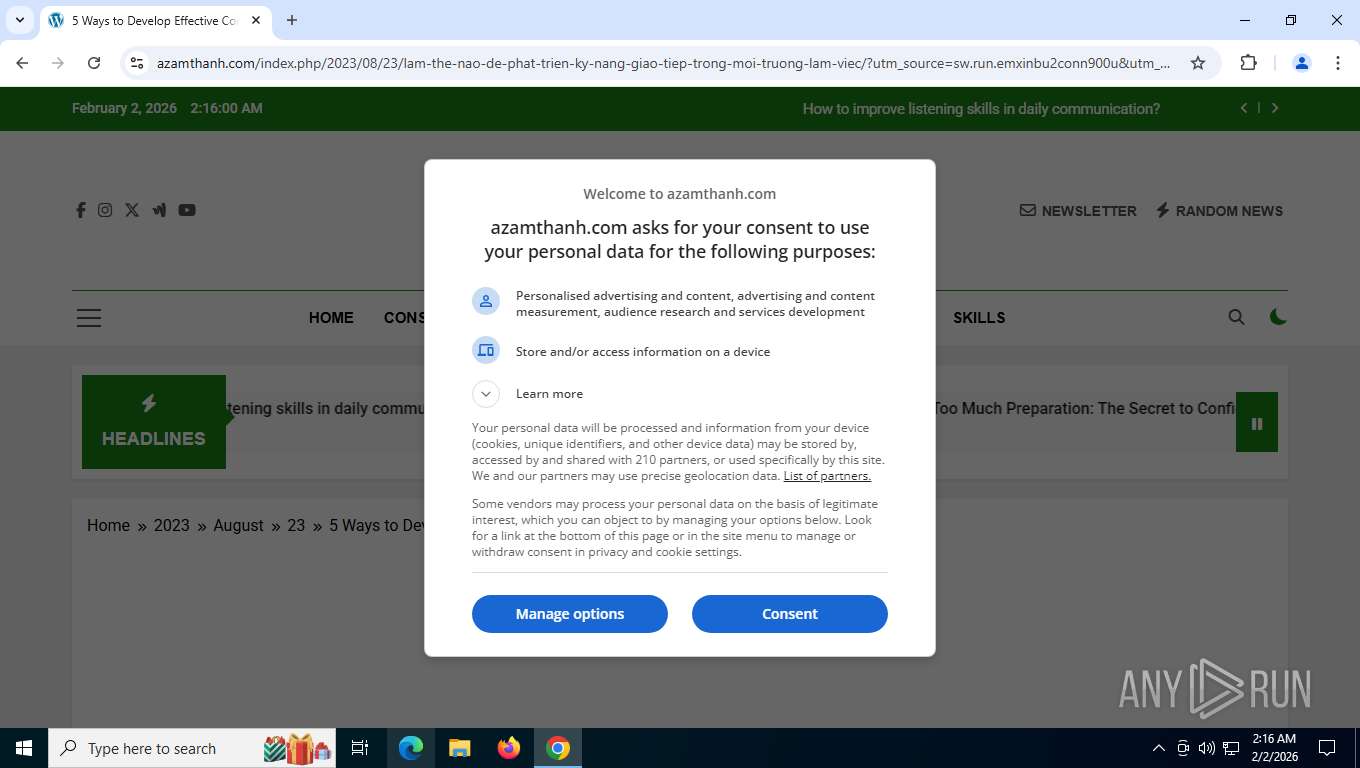The height and width of the screenshot is (768, 1360).
Task: Expand the Learn more chevron
Action: [x=485, y=394]
